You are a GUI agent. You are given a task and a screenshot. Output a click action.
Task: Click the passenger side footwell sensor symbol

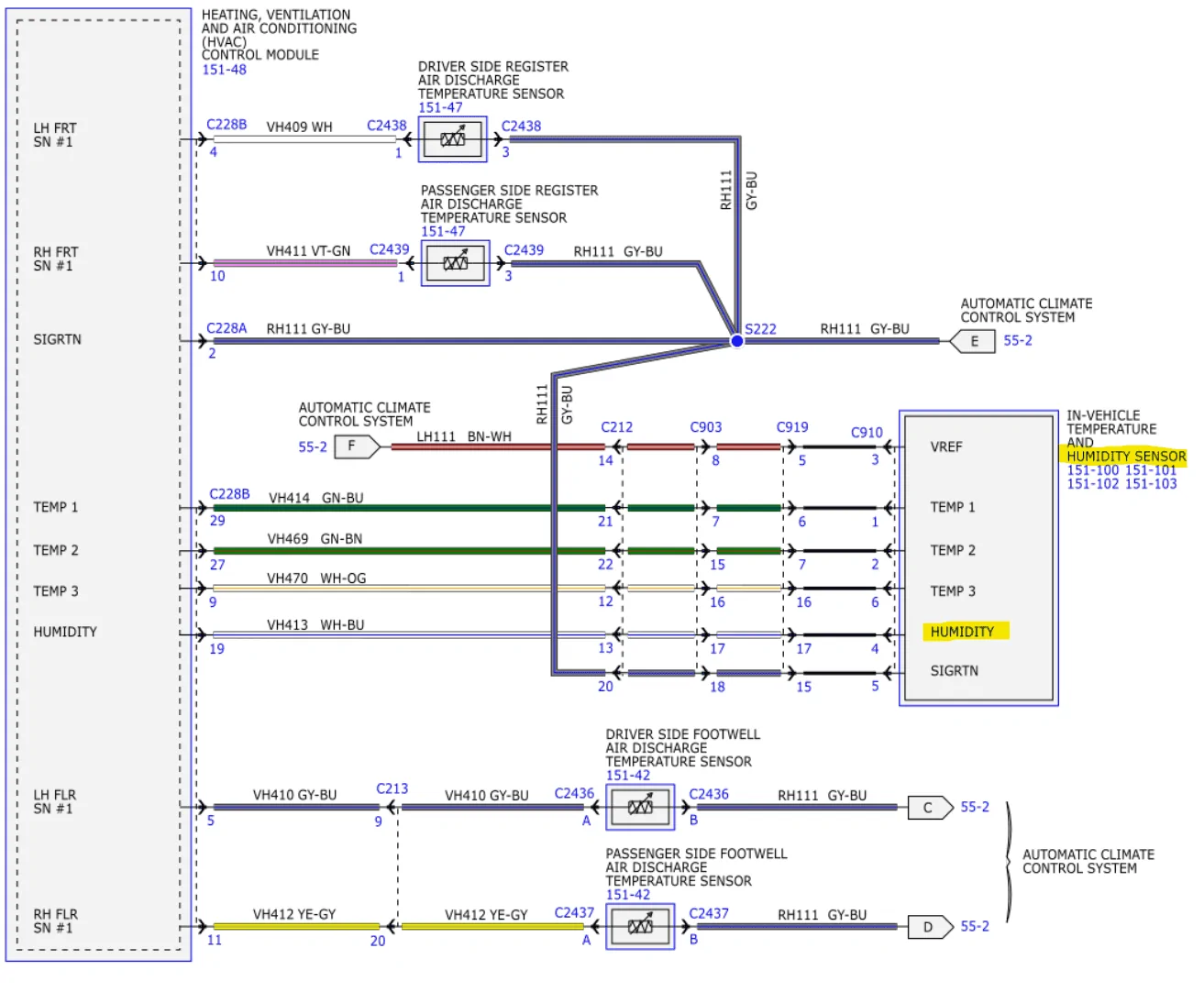(x=640, y=926)
